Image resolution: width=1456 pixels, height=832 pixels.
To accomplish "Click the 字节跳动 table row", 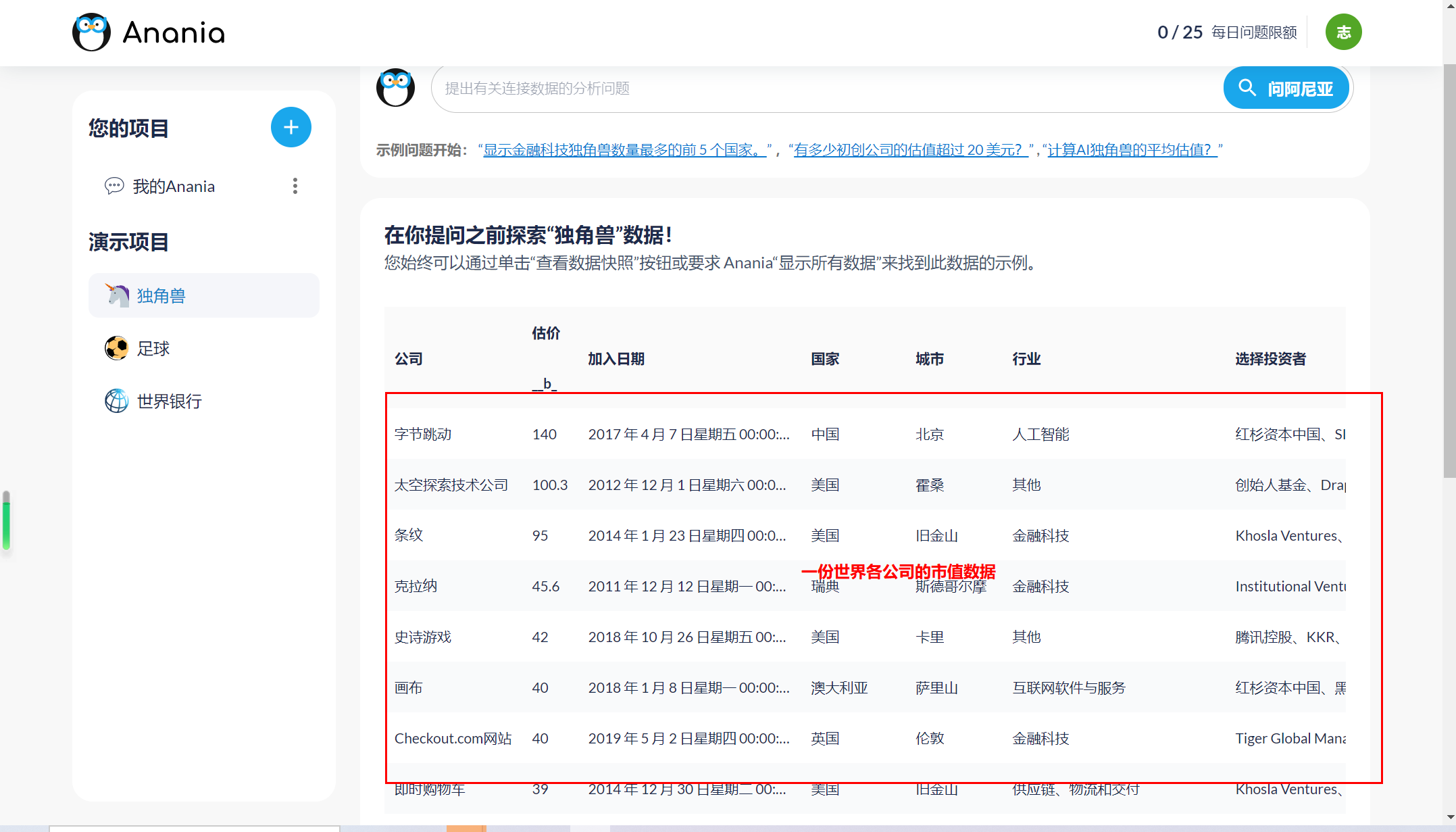I will tap(423, 434).
